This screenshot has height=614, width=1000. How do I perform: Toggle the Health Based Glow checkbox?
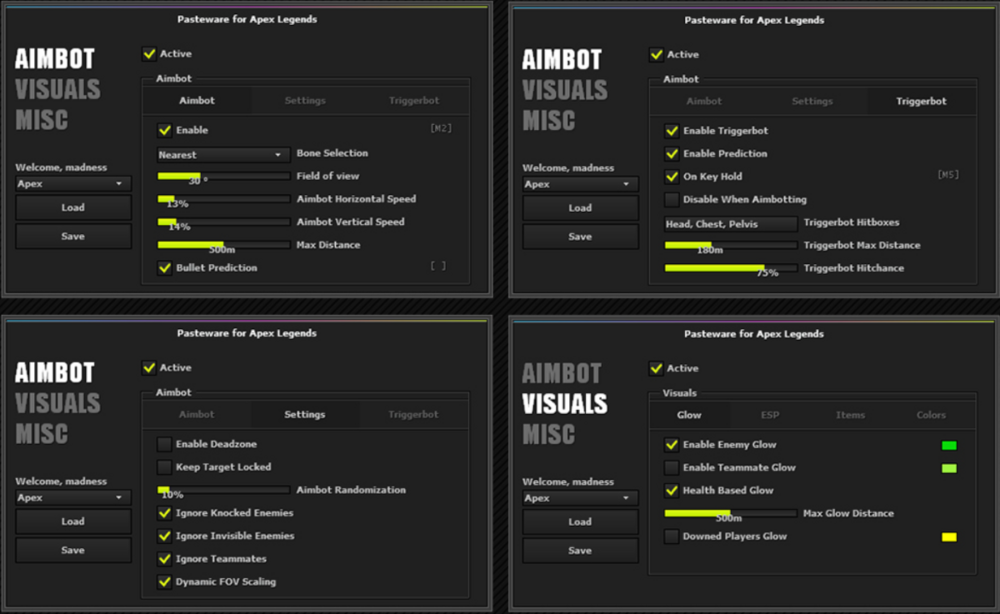click(x=672, y=490)
